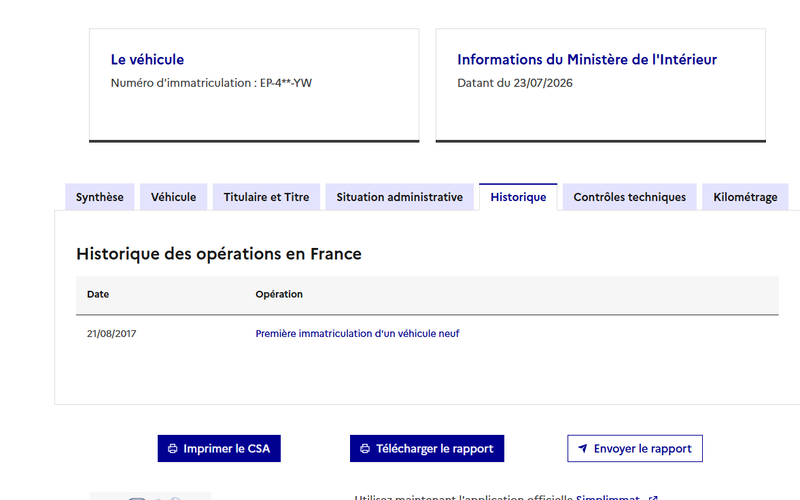This screenshot has width=800, height=500.
Task: Click the Opération column header
Action: pyautogui.click(x=279, y=294)
